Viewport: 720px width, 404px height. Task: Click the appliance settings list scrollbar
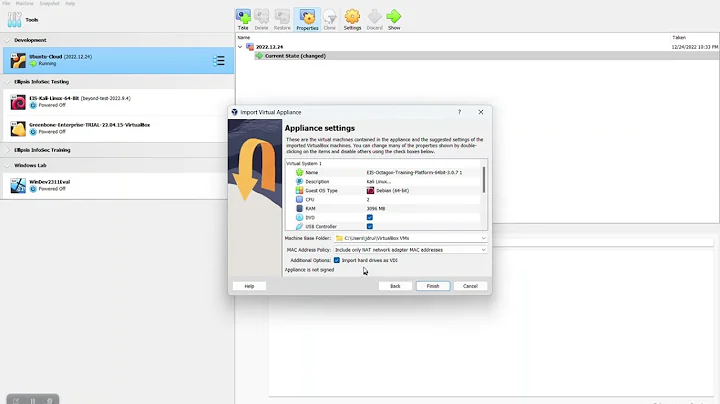click(484, 180)
